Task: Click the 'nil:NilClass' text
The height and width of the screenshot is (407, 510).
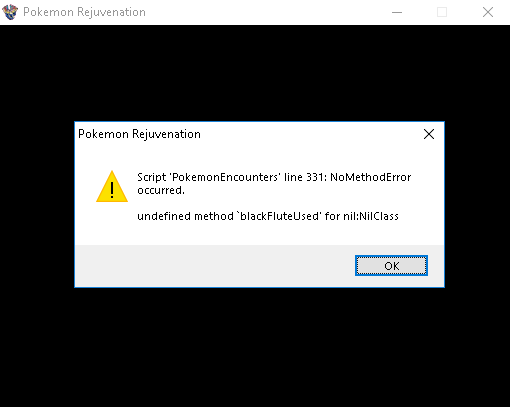Action: point(371,216)
